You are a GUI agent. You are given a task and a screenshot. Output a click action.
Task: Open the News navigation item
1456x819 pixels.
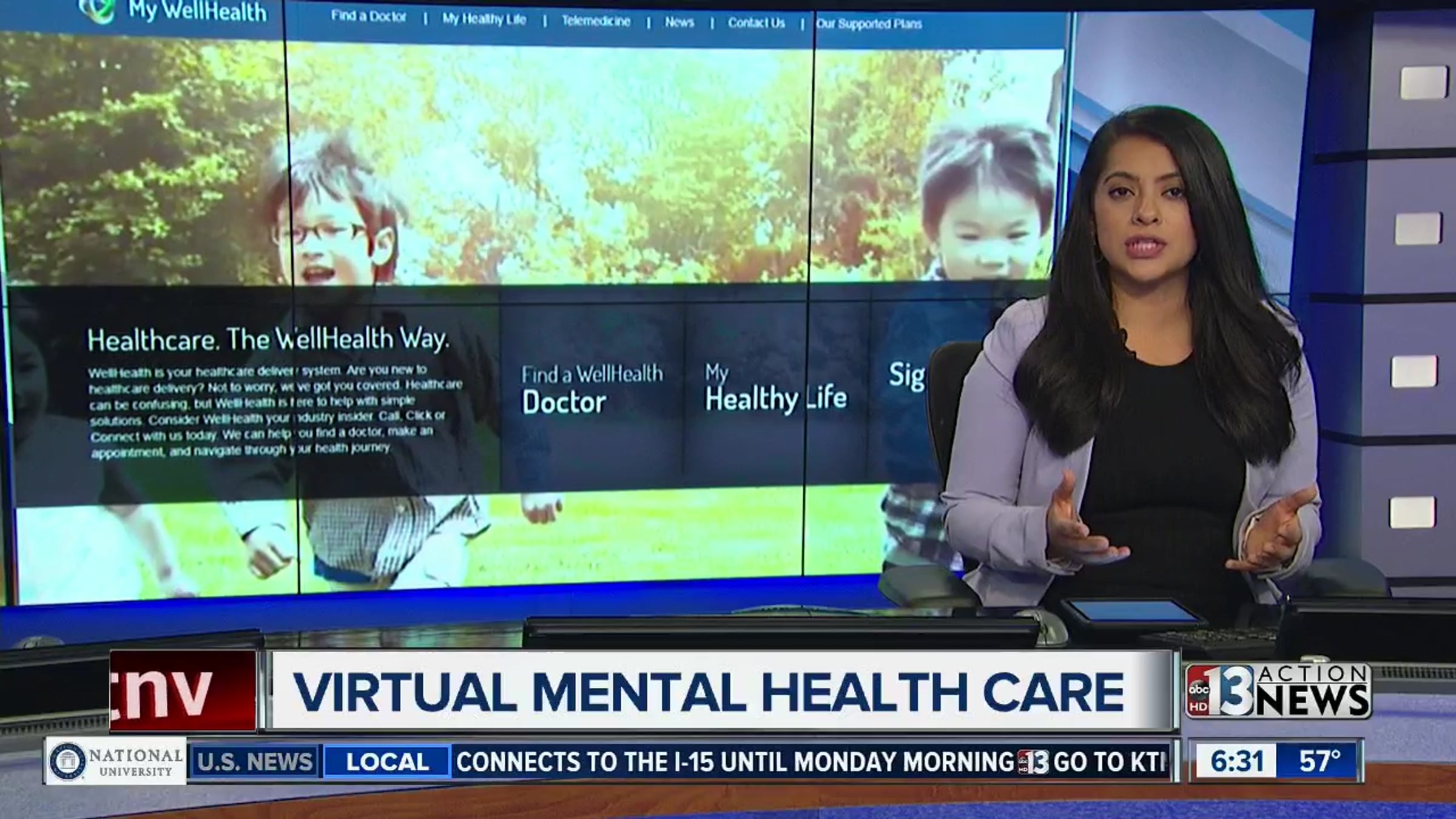679,22
